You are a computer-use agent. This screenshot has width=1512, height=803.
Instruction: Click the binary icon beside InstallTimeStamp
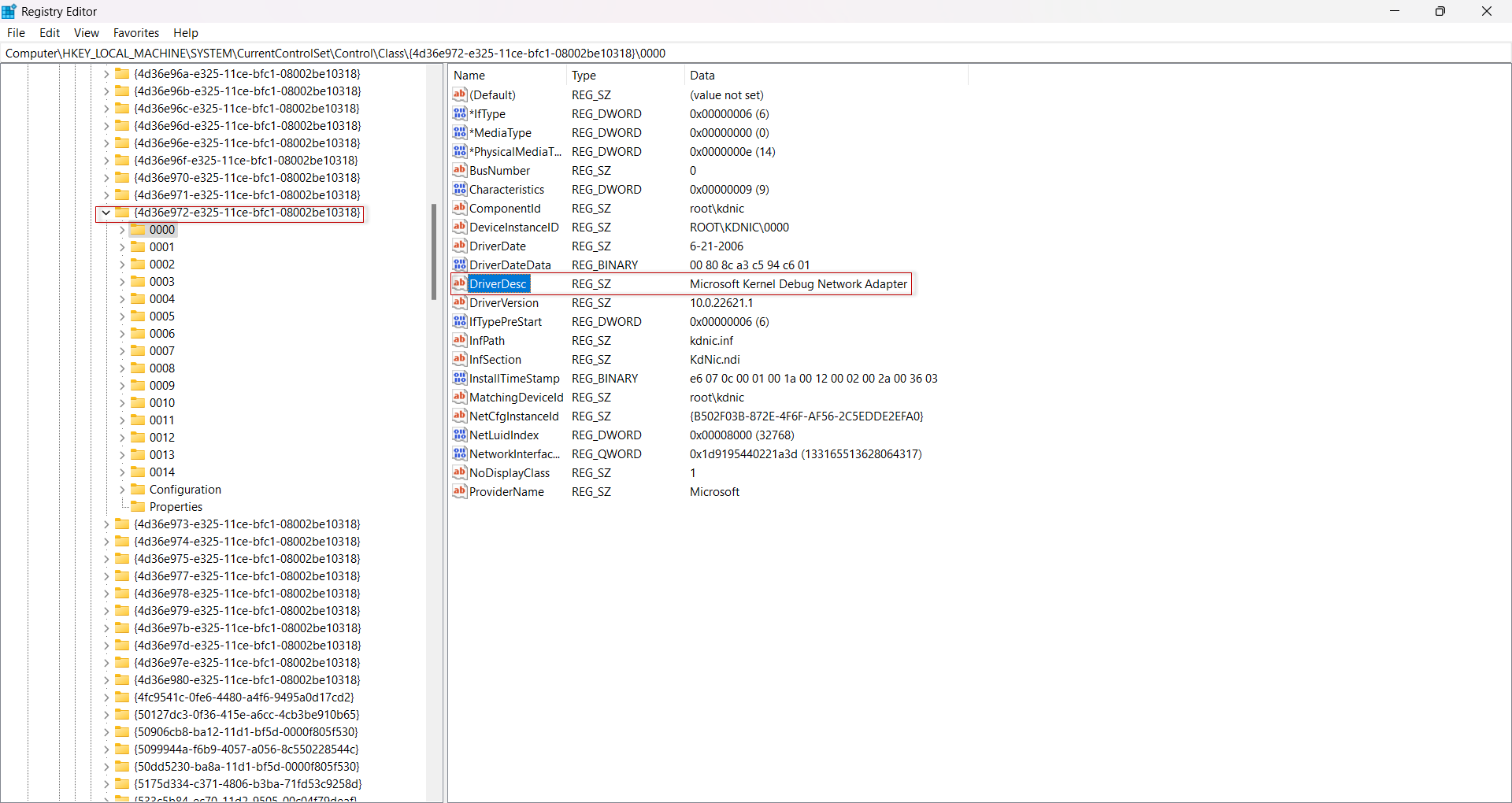(459, 378)
